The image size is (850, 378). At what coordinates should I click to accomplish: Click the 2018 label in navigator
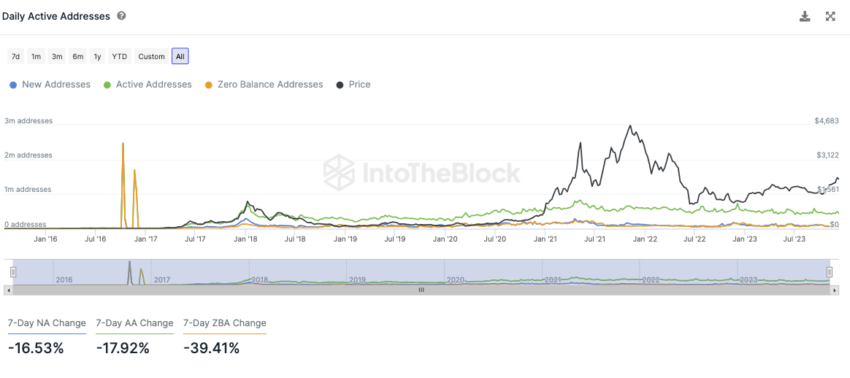(260, 280)
